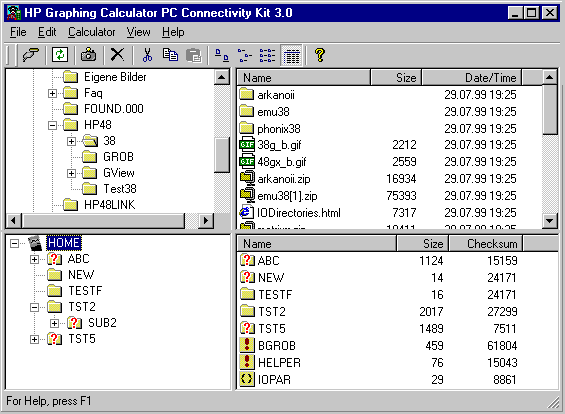Click the TST5 question folder icon in list
The height and width of the screenshot is (414, 565).
click(247, 328)
